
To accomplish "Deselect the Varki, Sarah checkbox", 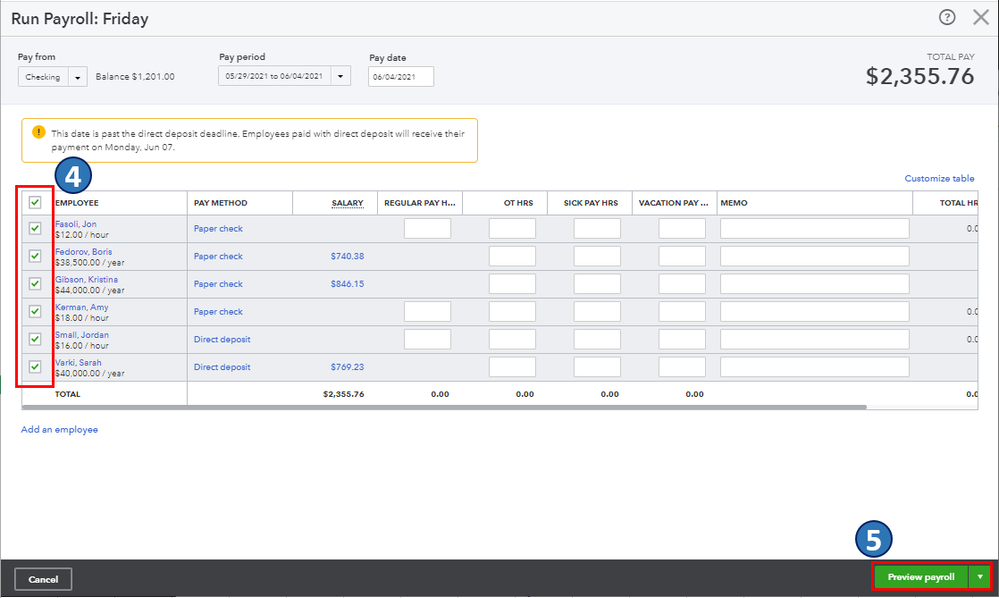I will pos(35,366).
